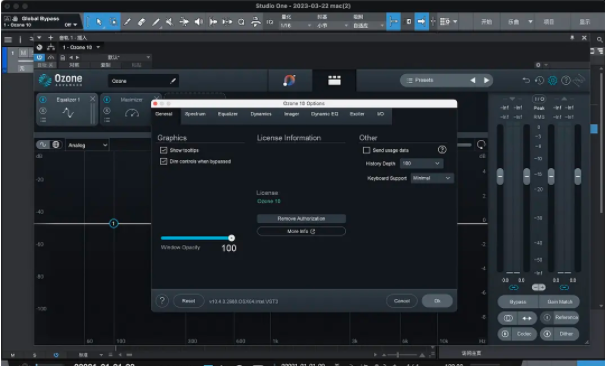The width and height of the screenshot is (605, 366).
Task: Click More Info link button
Action: [x=301, y=231]
